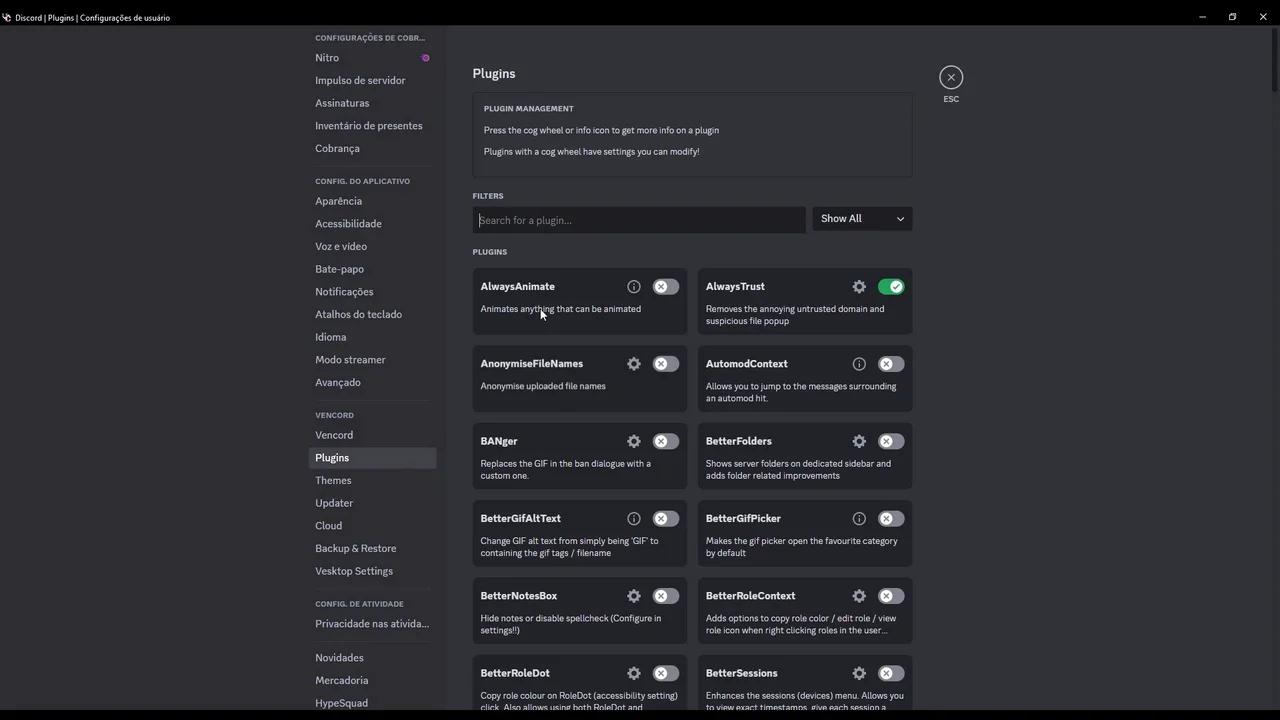Screen dimensions: 1280x720
Task: Open the AlwaysAnimate info icon
Action: (x=634, y=287)
